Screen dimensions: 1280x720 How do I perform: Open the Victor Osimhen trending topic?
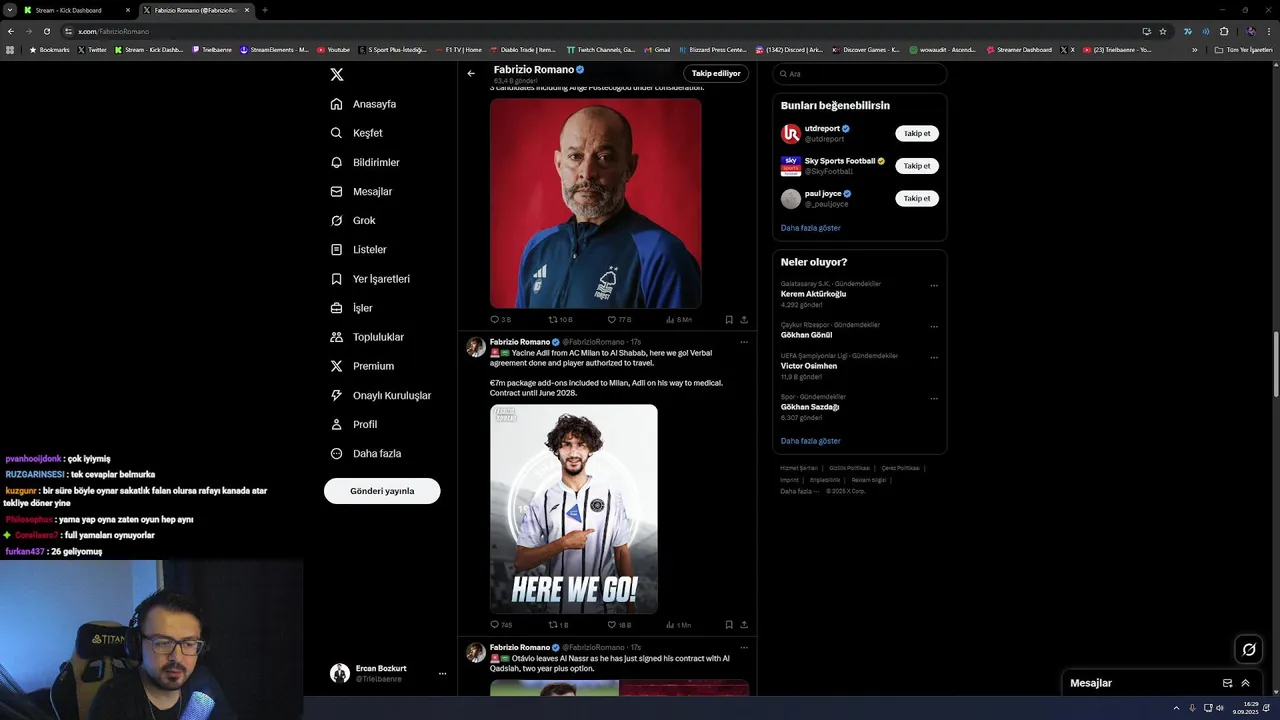tap(859, 366)
